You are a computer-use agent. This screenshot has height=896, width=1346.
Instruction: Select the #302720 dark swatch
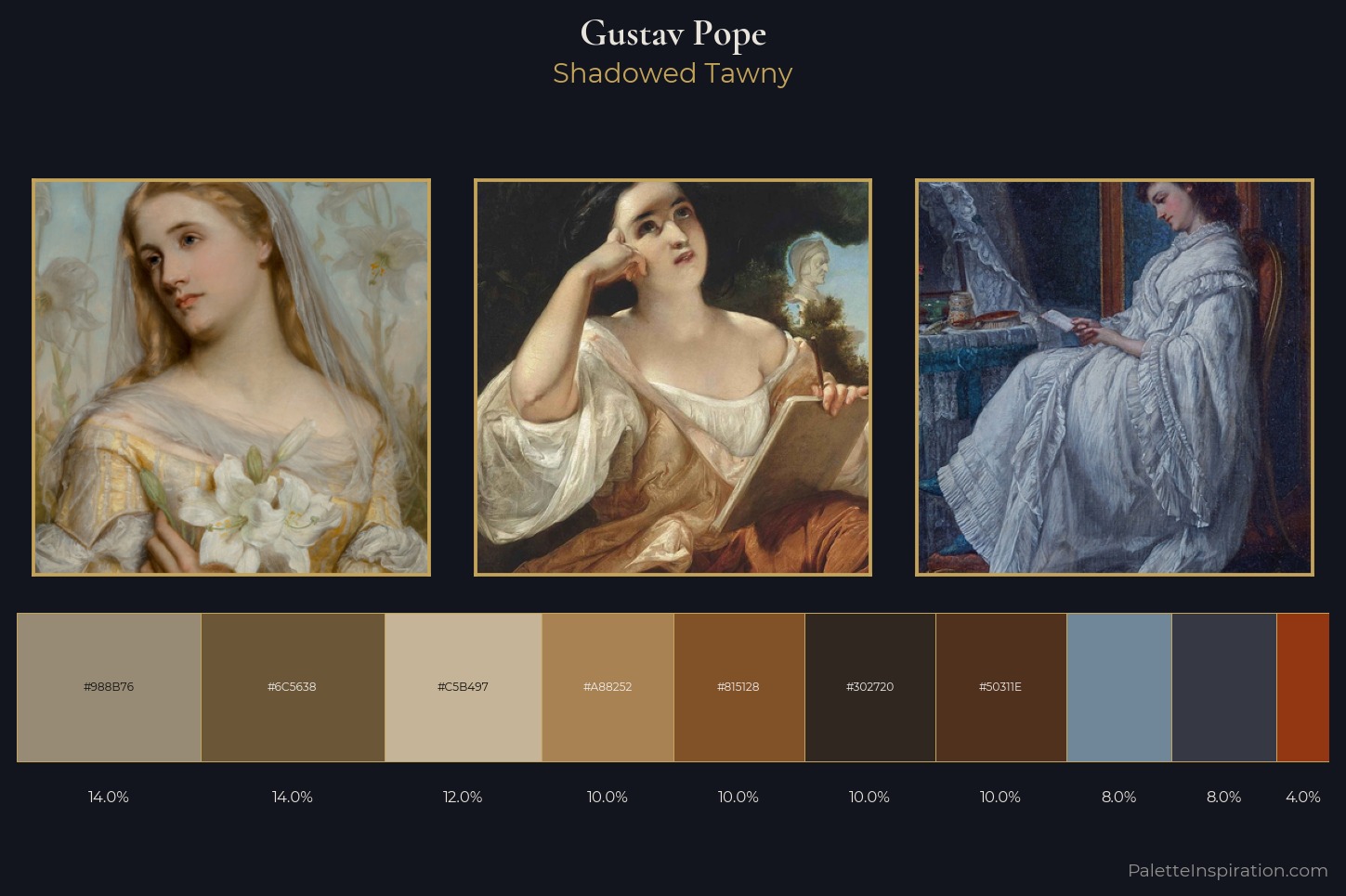point(869,687)
